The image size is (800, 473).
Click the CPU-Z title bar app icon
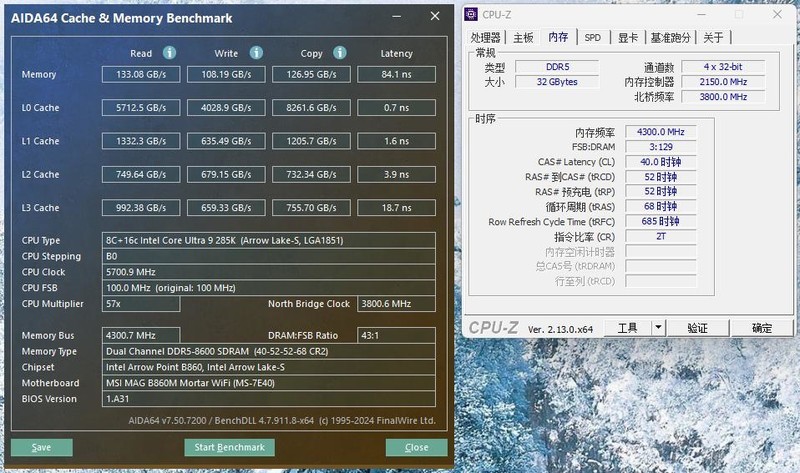pos(471,14)
